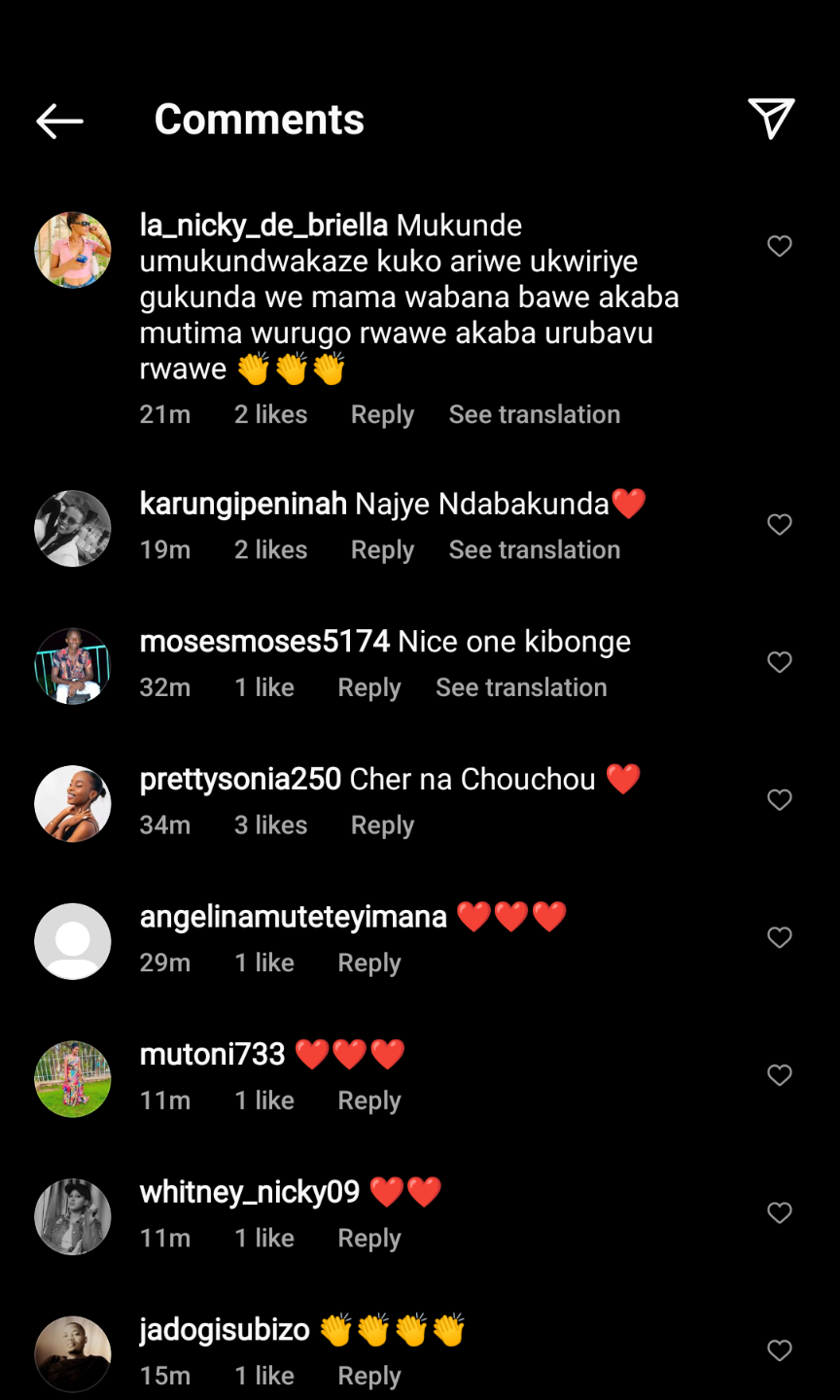The image size is (840, 1400).
Task: Like la_nicky_de_briella's comment with the heart
Action: [x=780, y=246]
